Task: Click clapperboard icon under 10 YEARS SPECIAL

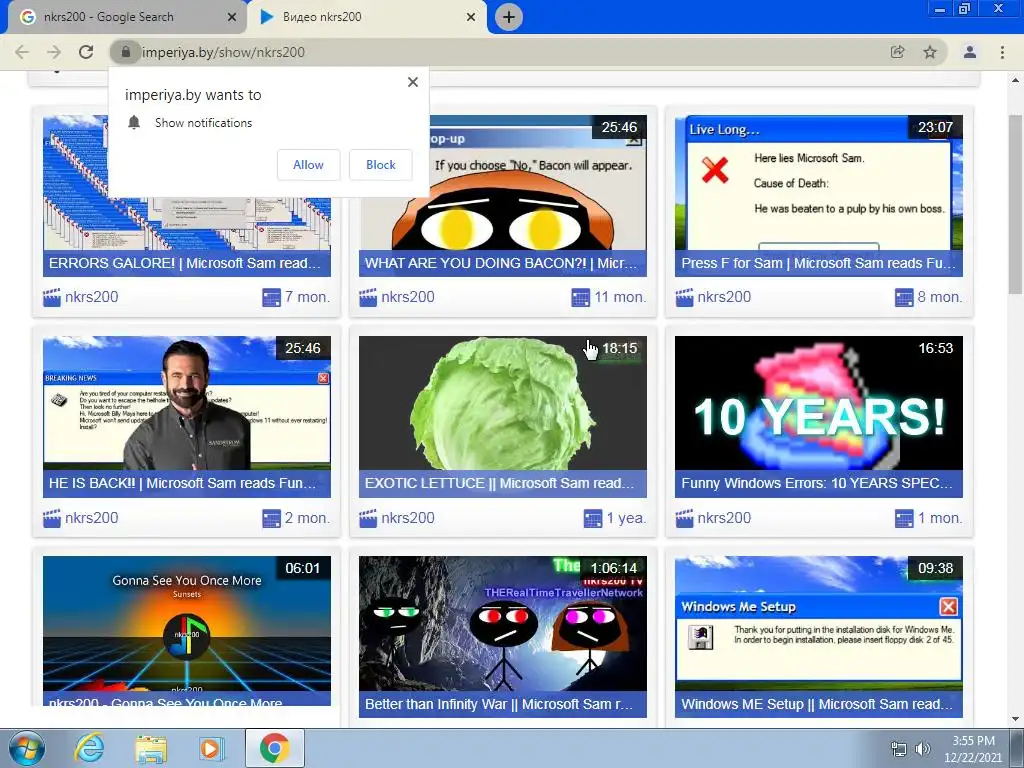Action: click(x=684, y=519)
